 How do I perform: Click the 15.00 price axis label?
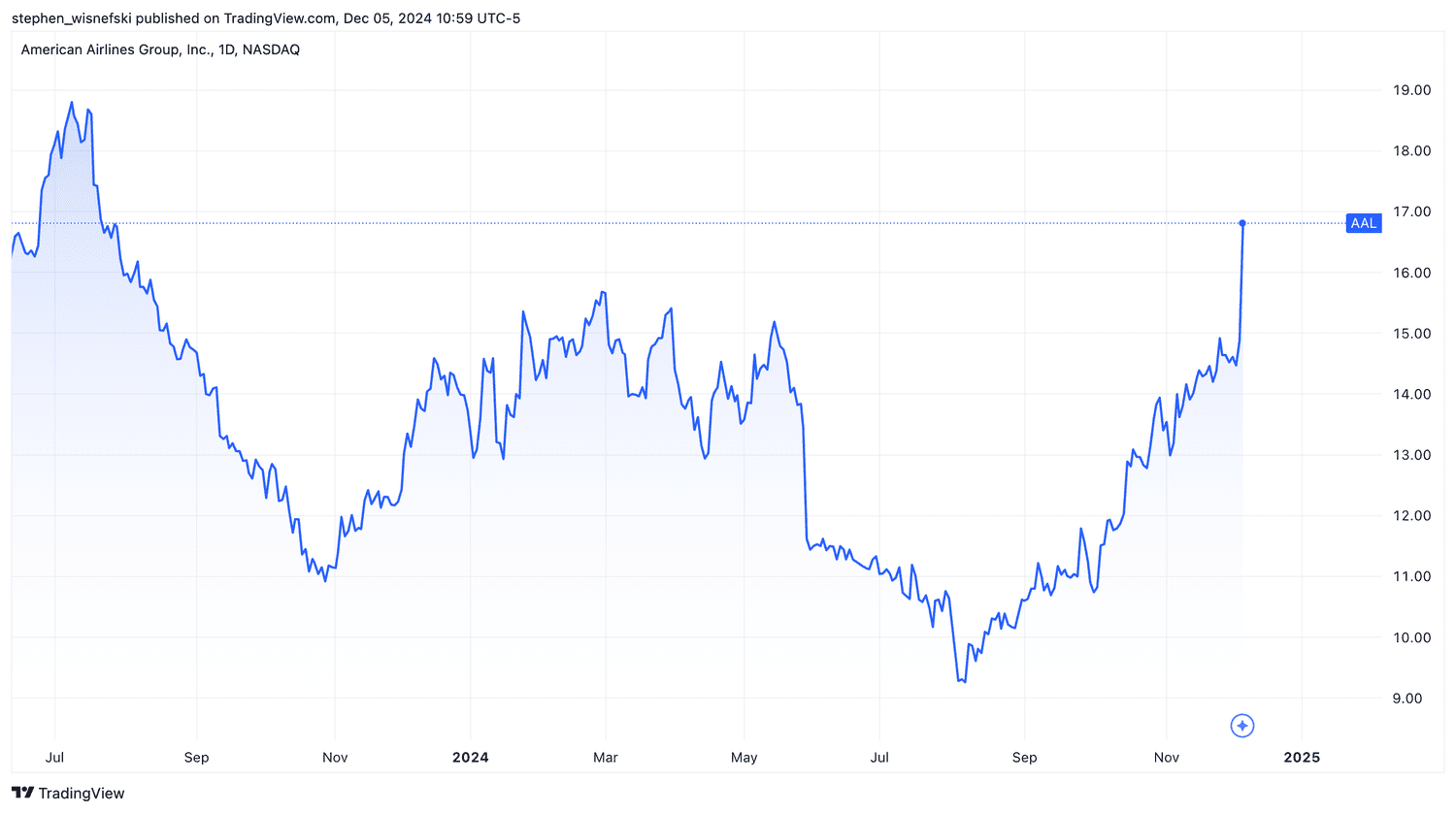[1412, 333]
